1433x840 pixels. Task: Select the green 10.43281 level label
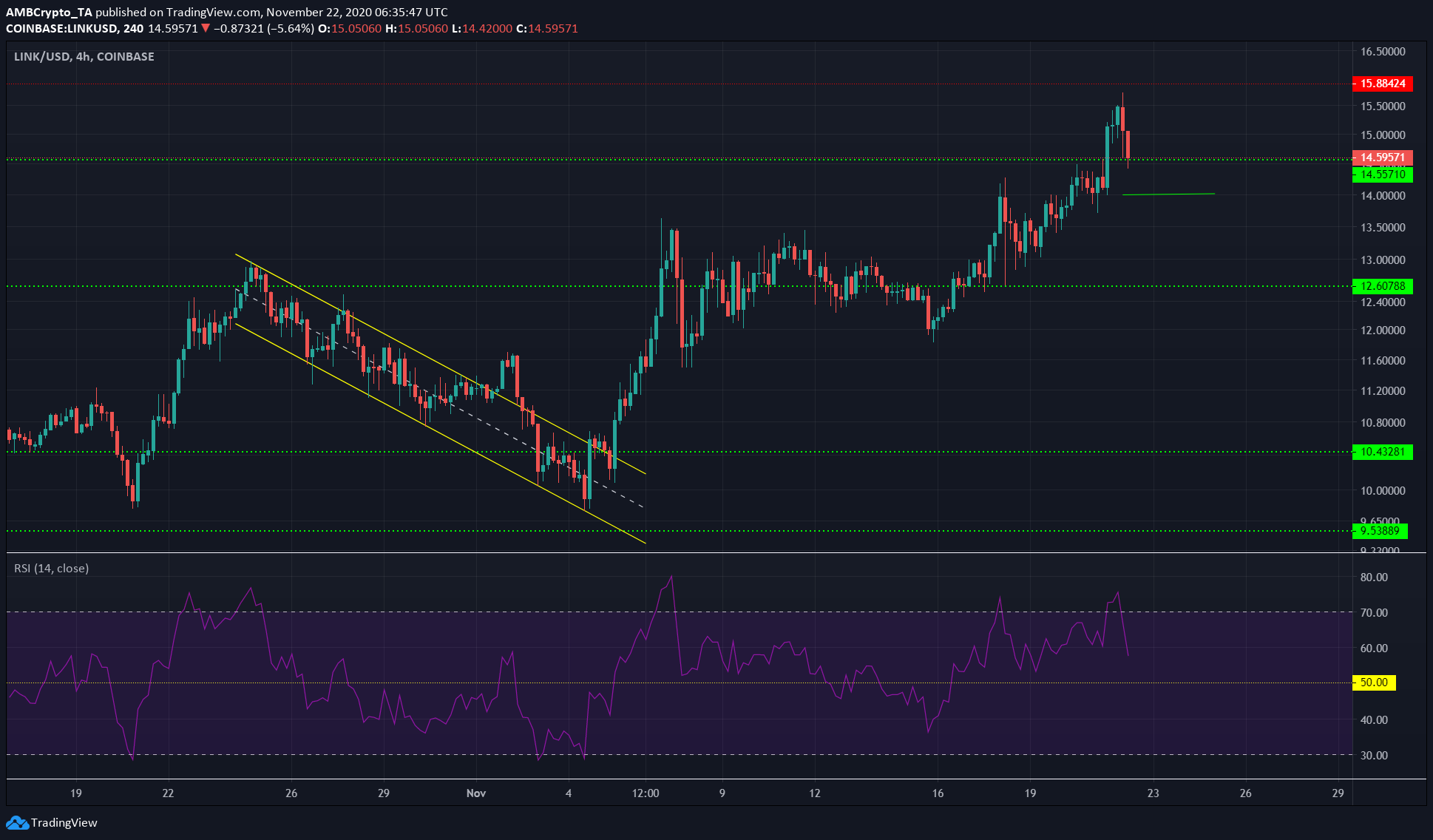click(x=1382, y=452)
